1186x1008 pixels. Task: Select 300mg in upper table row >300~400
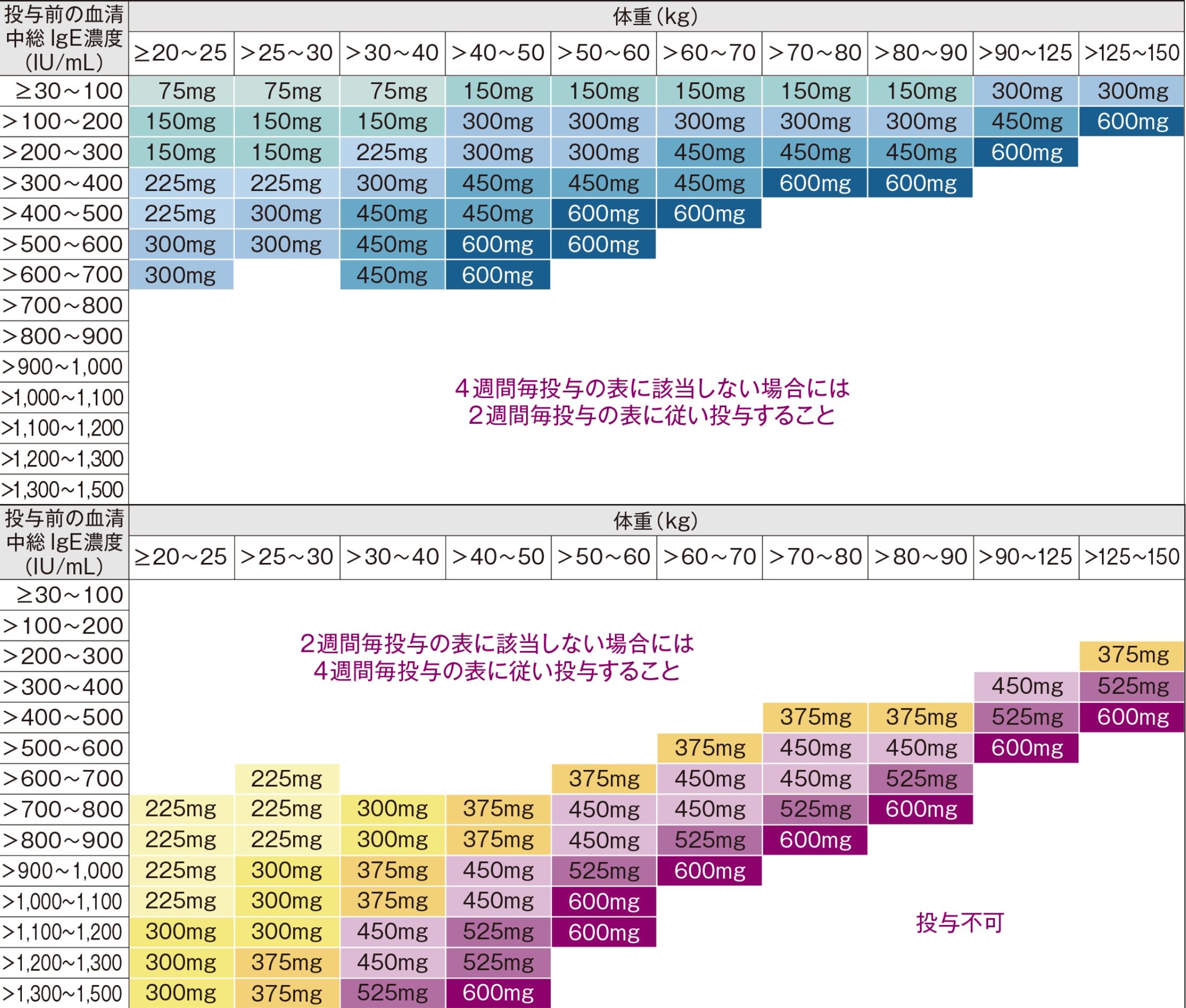point(392,183)
